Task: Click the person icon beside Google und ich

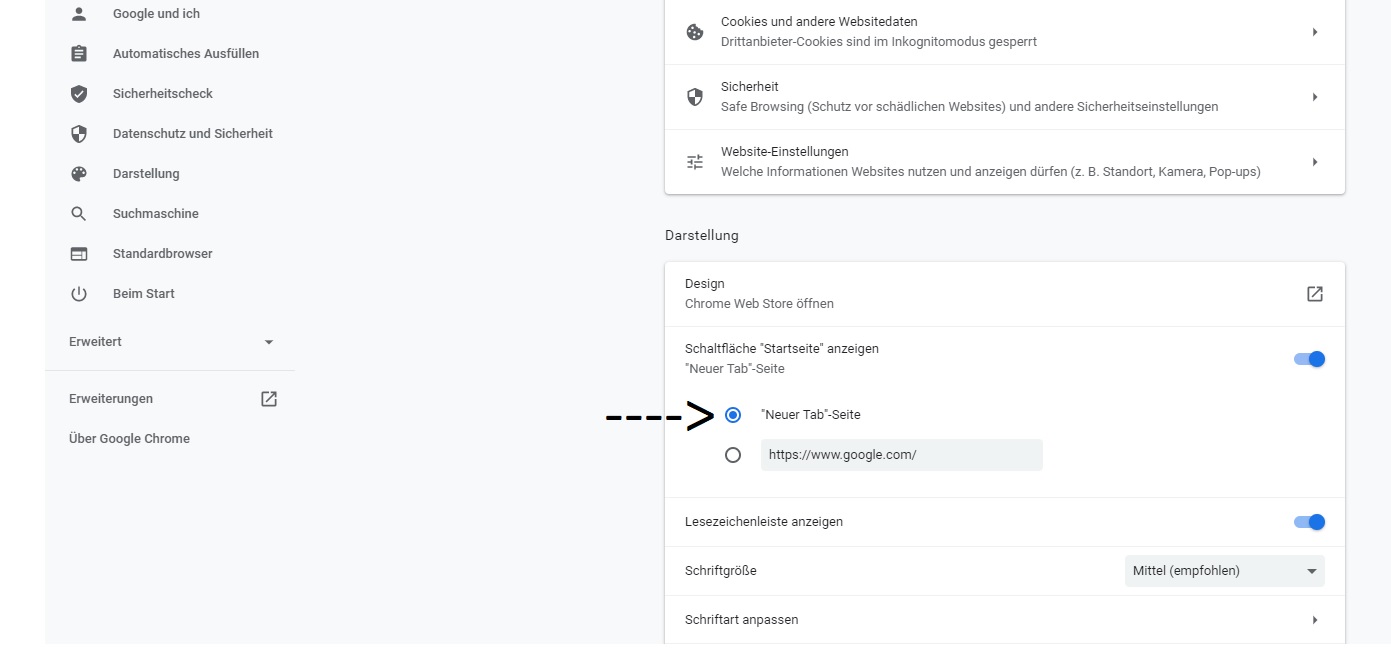Action: [79, 14]
